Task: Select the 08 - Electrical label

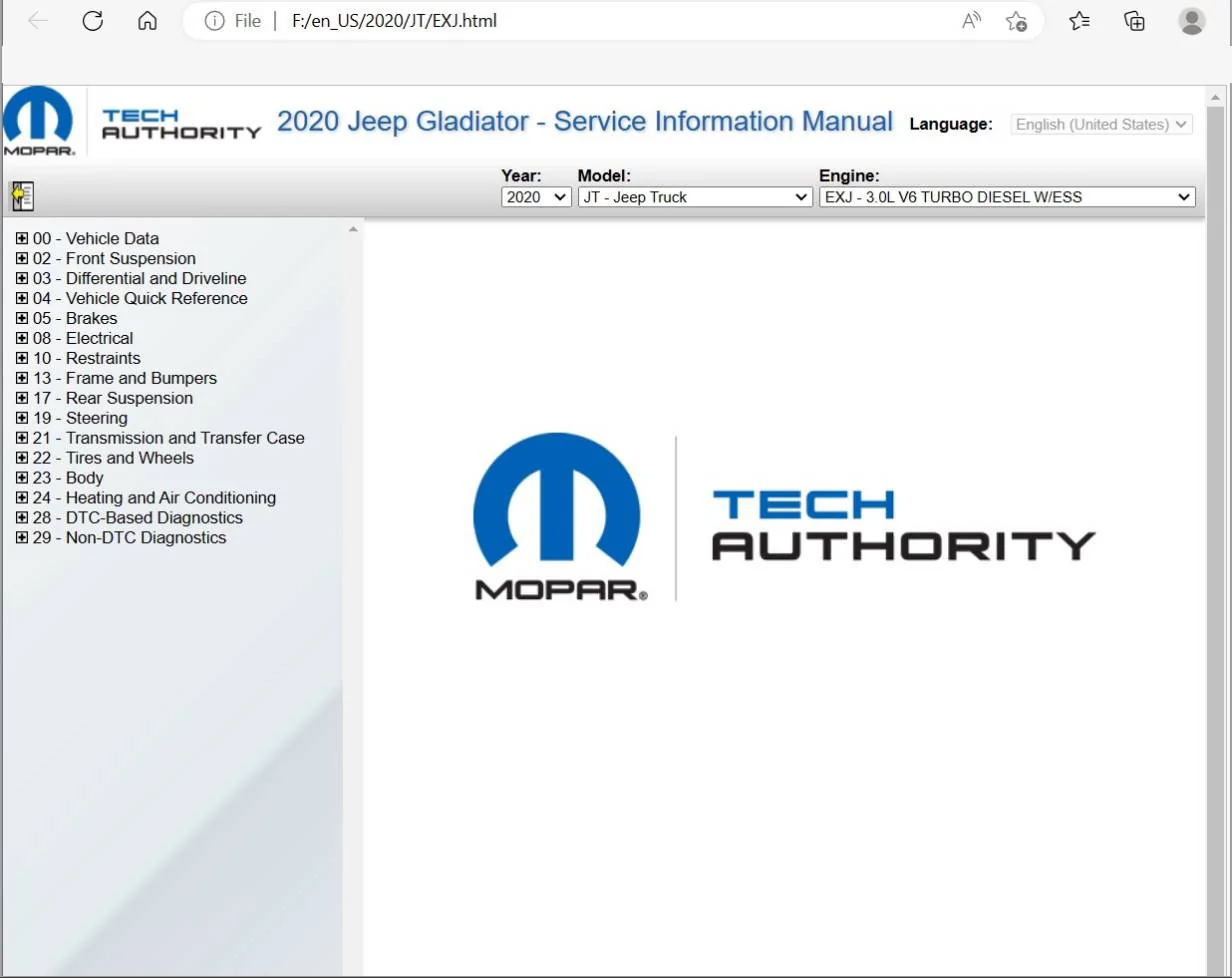Action: [83, 338]
